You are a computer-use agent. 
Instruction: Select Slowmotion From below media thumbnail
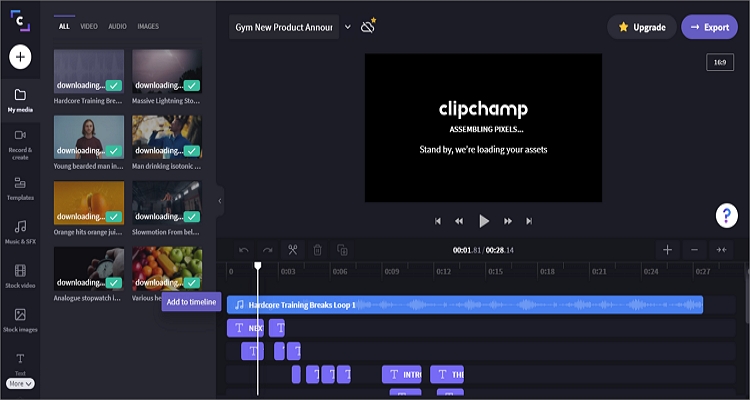coord(167,203)
